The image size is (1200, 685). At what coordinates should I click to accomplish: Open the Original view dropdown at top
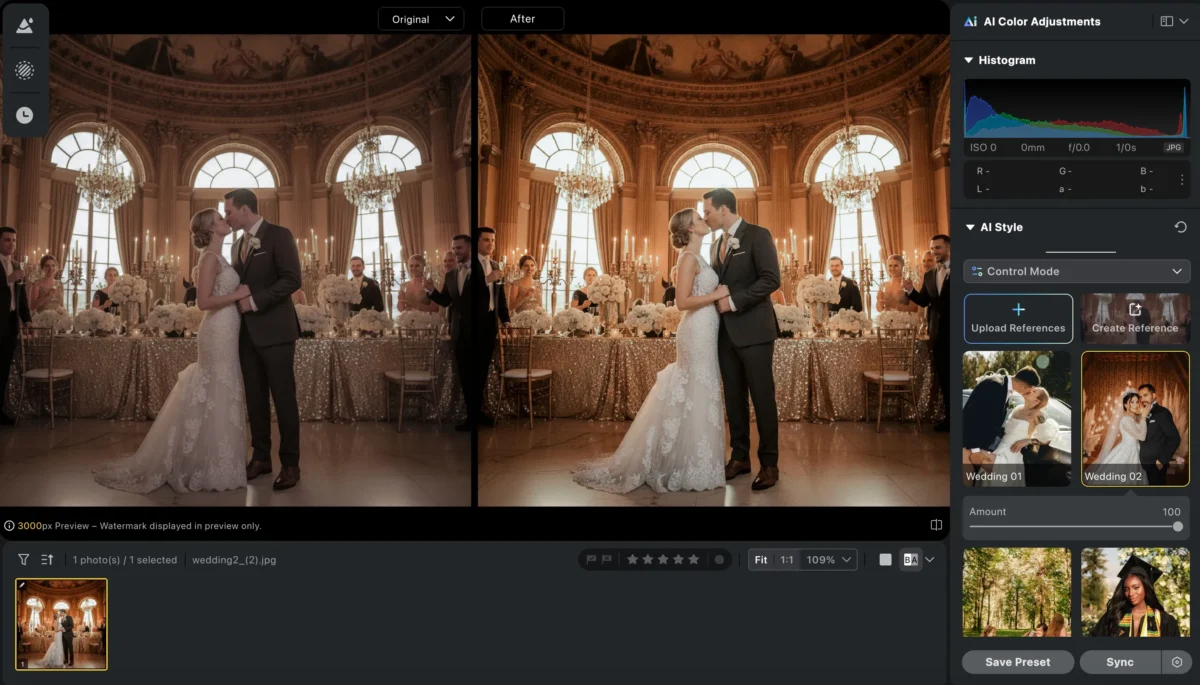pyautogui.click(x=421, y=18)
